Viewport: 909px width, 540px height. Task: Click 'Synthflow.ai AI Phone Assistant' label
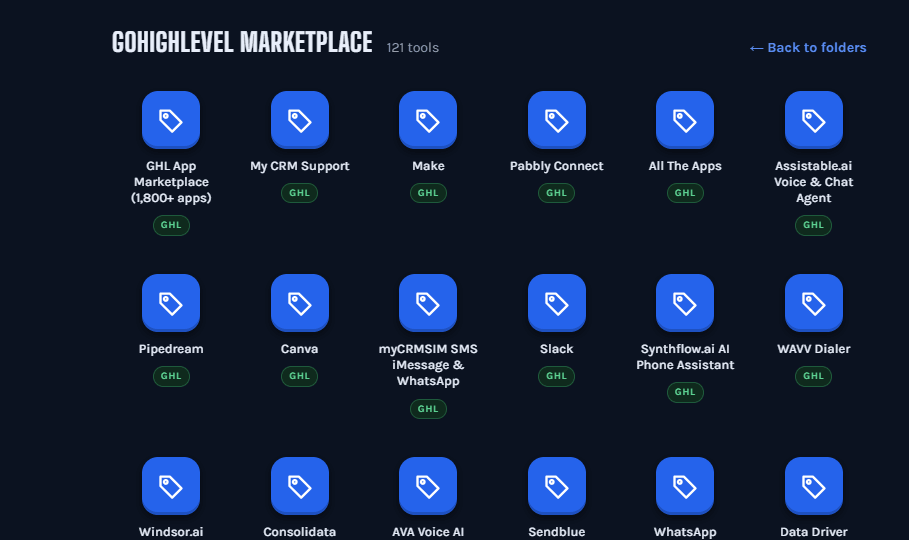(685, 357)
